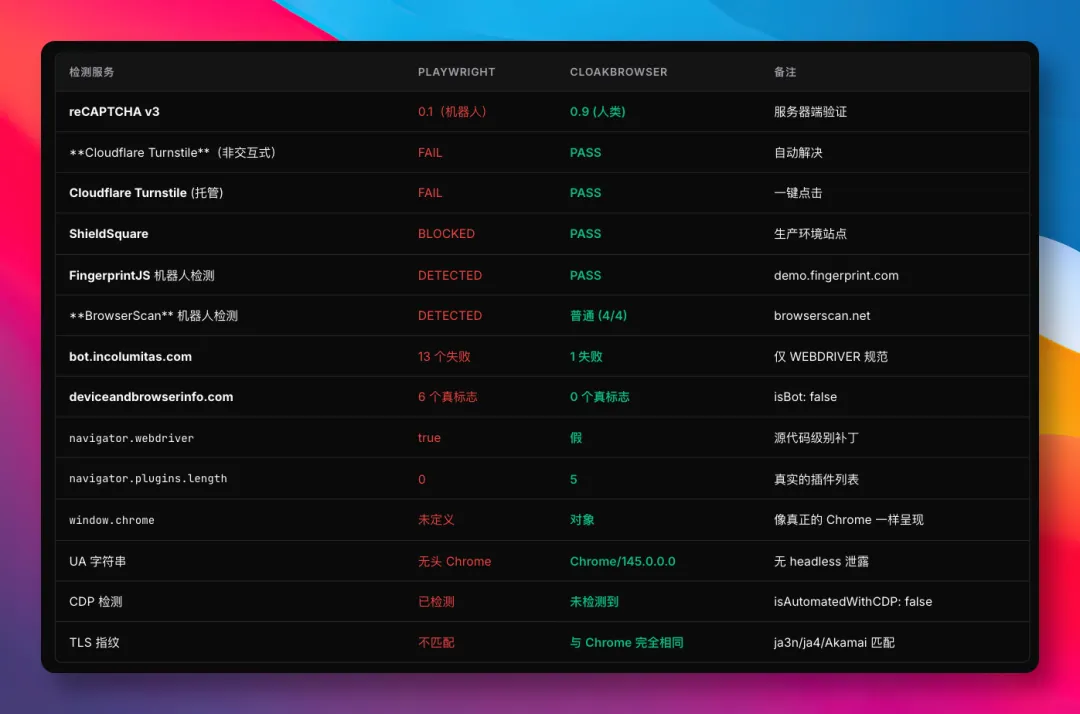Select the navigator.plugins.length row label

(147, 479)
